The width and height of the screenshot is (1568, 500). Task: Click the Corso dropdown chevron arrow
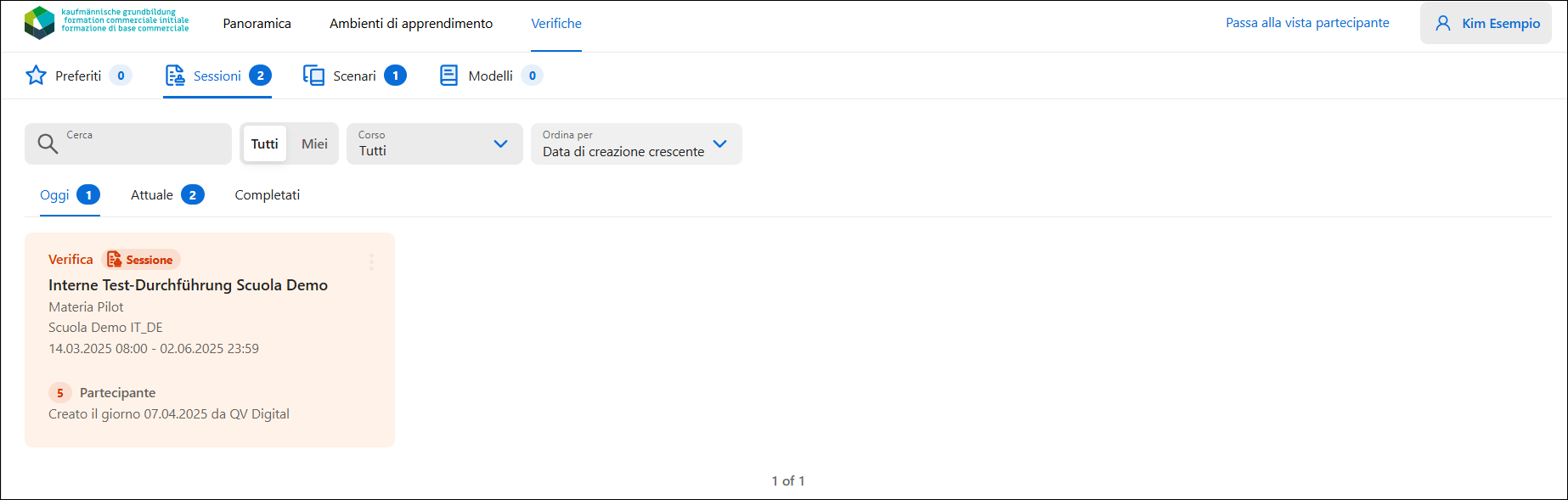pos(501,143)
